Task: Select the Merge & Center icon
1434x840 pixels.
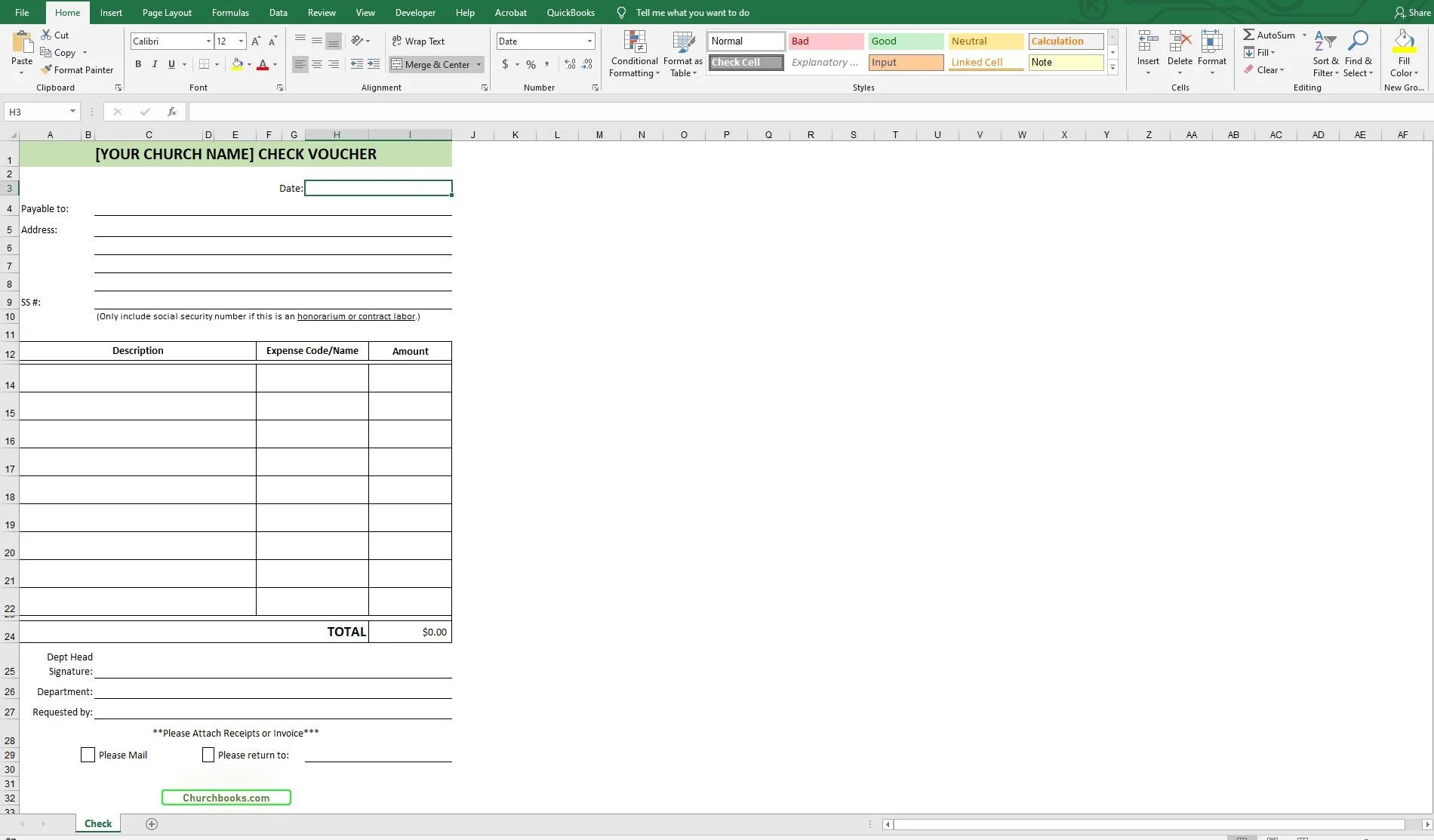Action: (399, 64)
